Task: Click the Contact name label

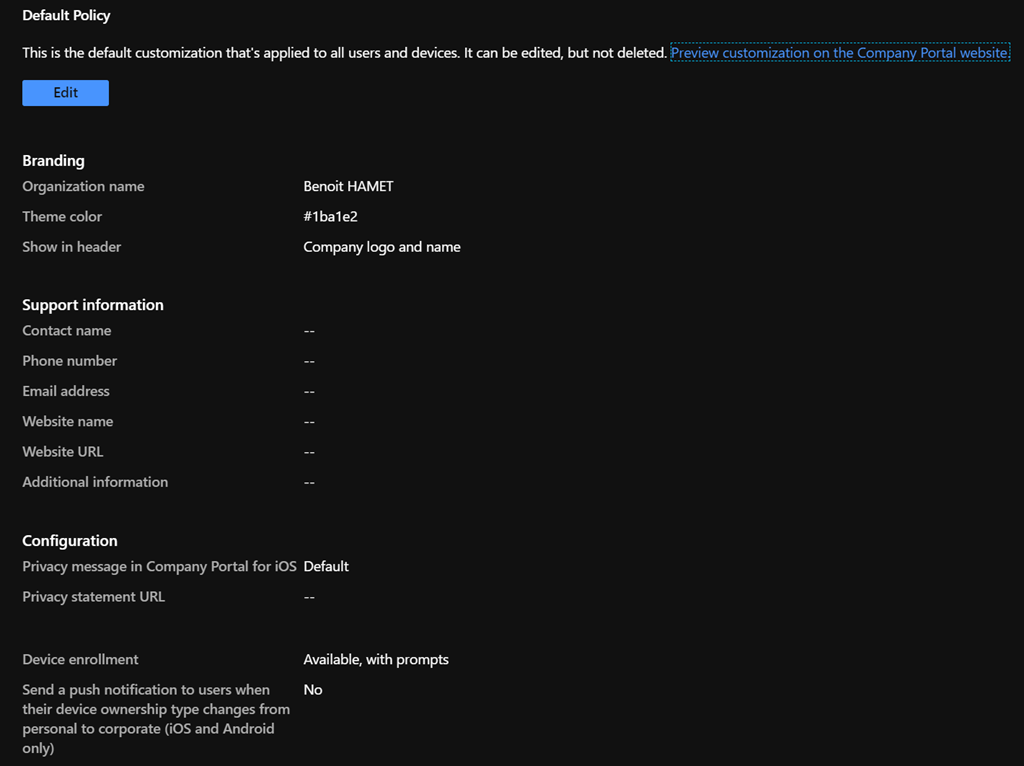Action: pos(66,331)
